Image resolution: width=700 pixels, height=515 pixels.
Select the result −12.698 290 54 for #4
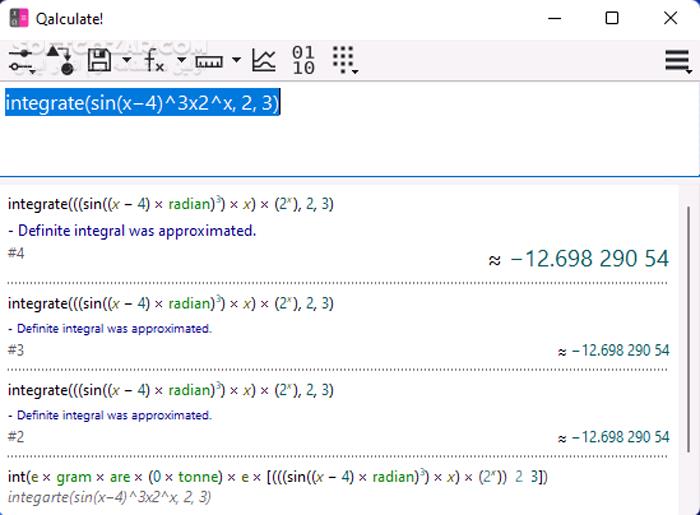click(589, 259)
